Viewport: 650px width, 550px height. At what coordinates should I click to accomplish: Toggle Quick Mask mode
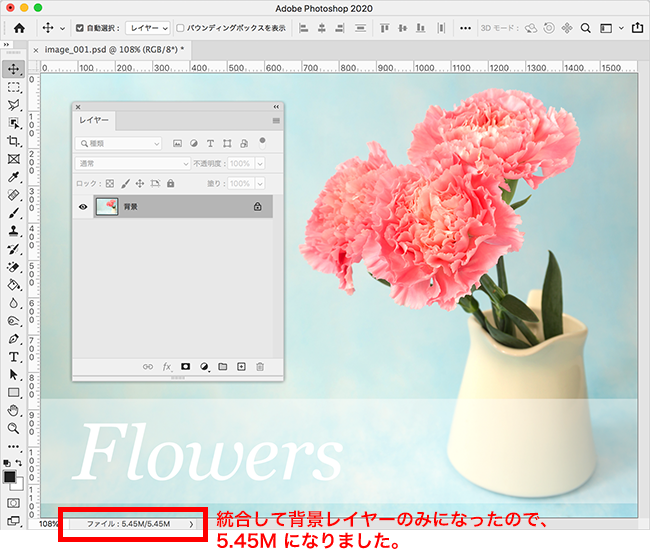click(13, 503)
